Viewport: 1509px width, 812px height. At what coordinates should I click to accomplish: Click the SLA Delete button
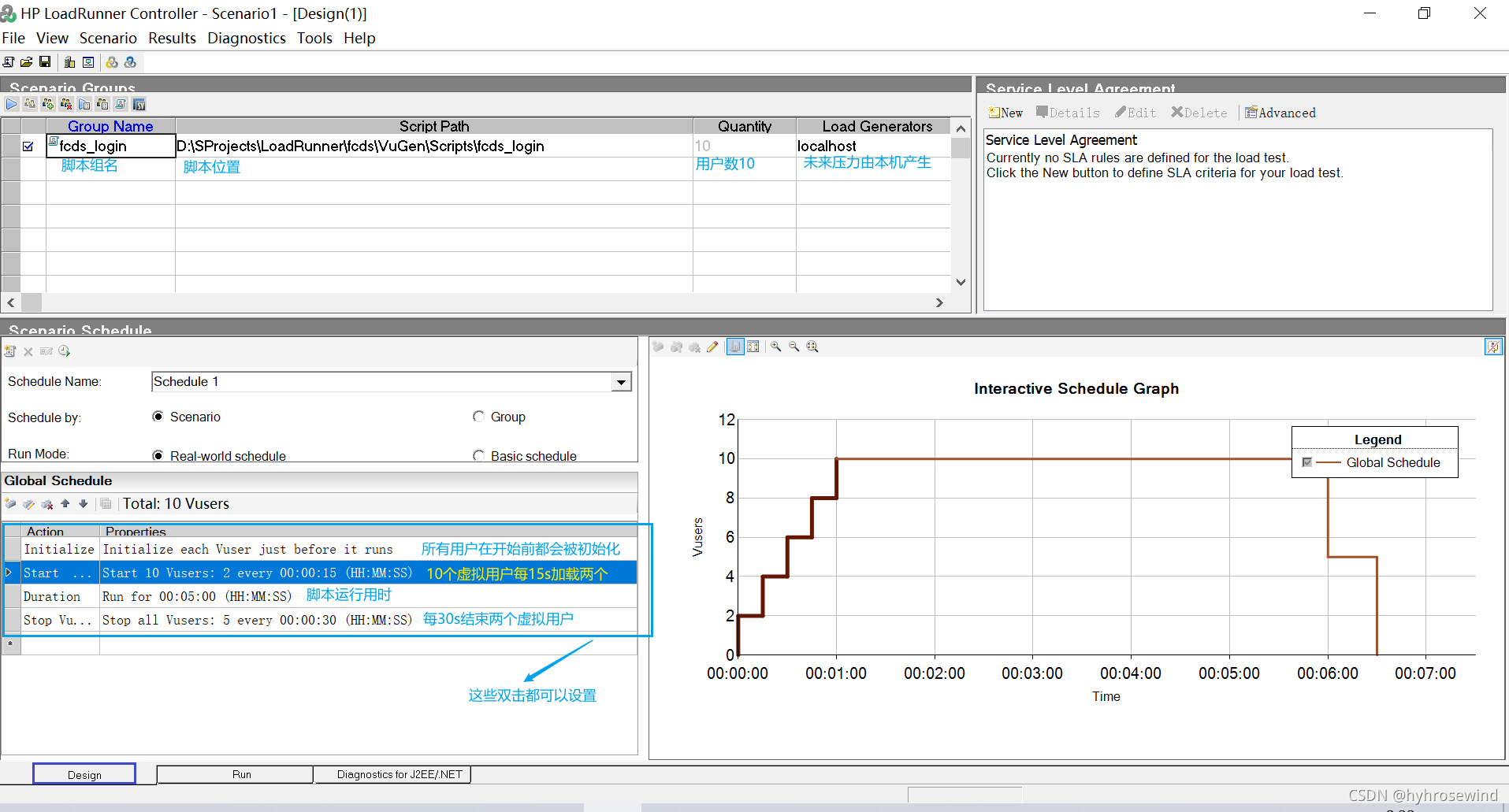click(x=1199, y=113)
